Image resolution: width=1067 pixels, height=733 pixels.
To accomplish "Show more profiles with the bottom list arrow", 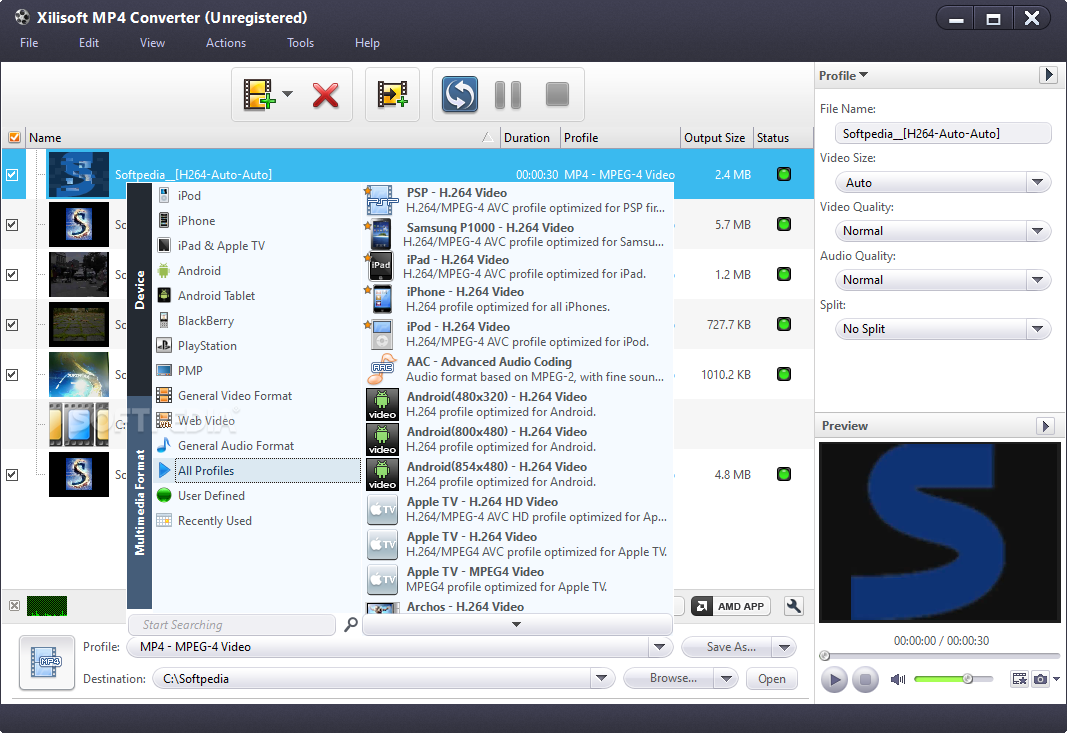I will point(517,624).
